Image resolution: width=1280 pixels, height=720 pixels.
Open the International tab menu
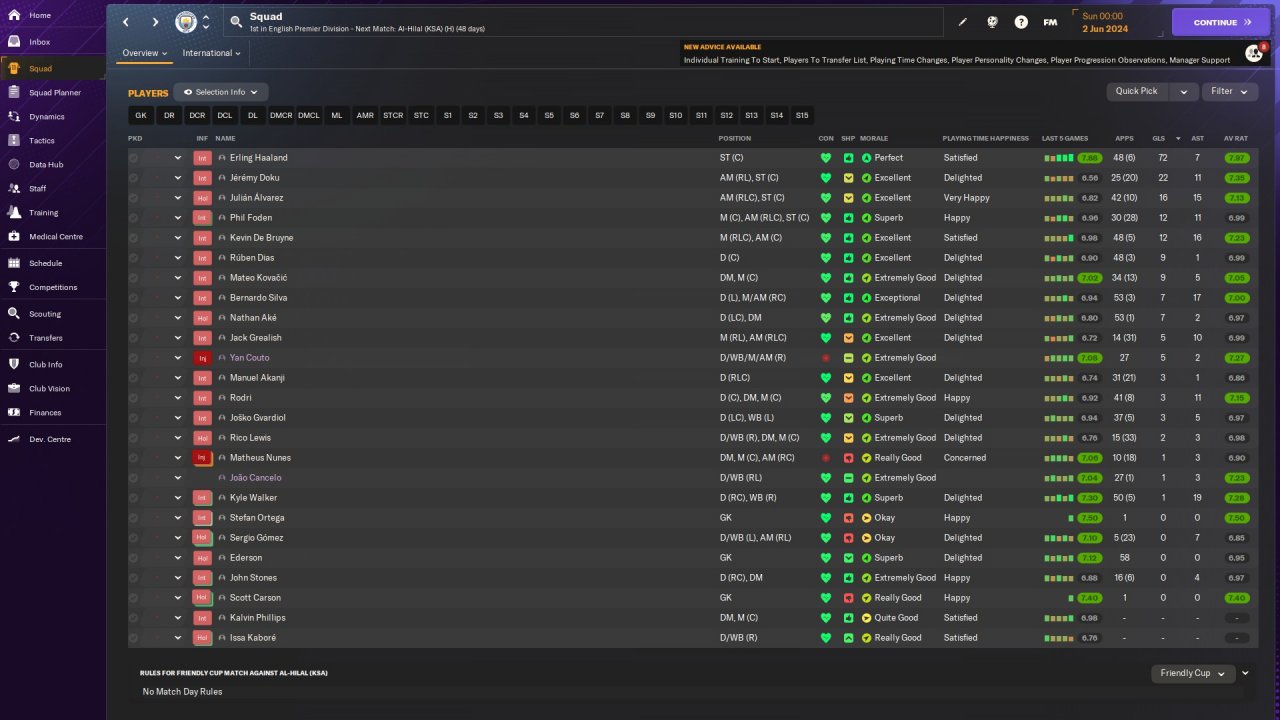pos(212,53)
